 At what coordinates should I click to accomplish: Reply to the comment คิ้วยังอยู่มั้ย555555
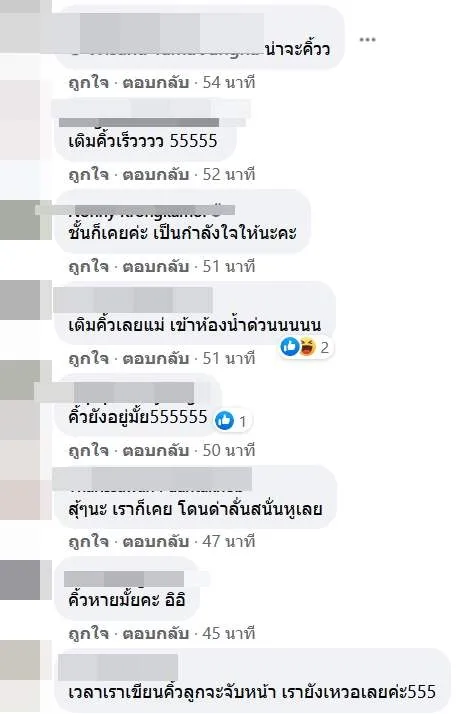155,450
